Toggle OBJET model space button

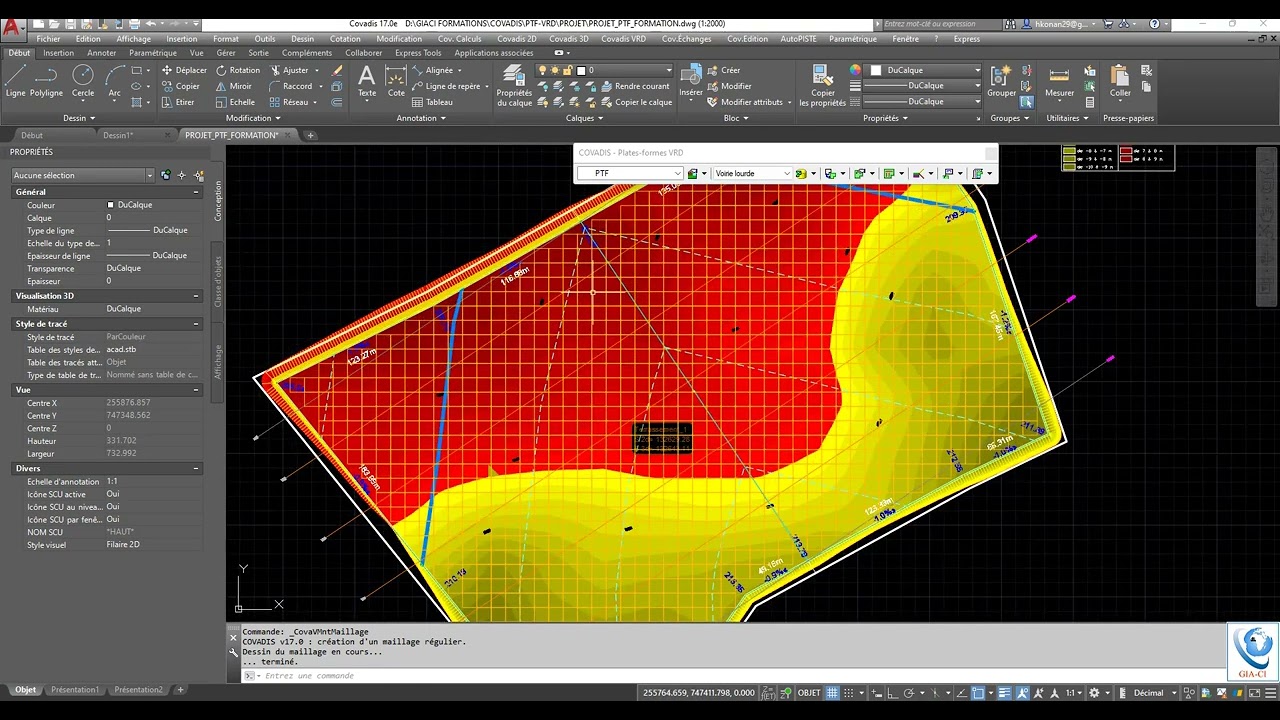(x=808, y=693)
